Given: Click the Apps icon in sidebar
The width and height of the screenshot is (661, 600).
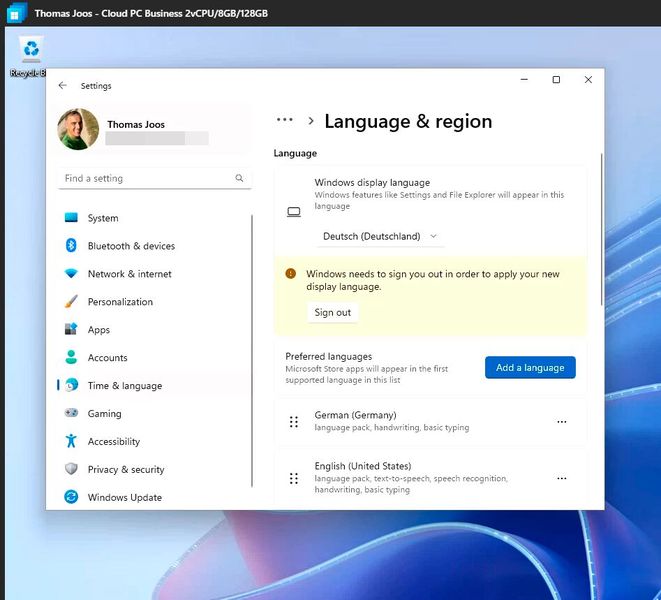Looking at the screenshot, I should [71, 329].
